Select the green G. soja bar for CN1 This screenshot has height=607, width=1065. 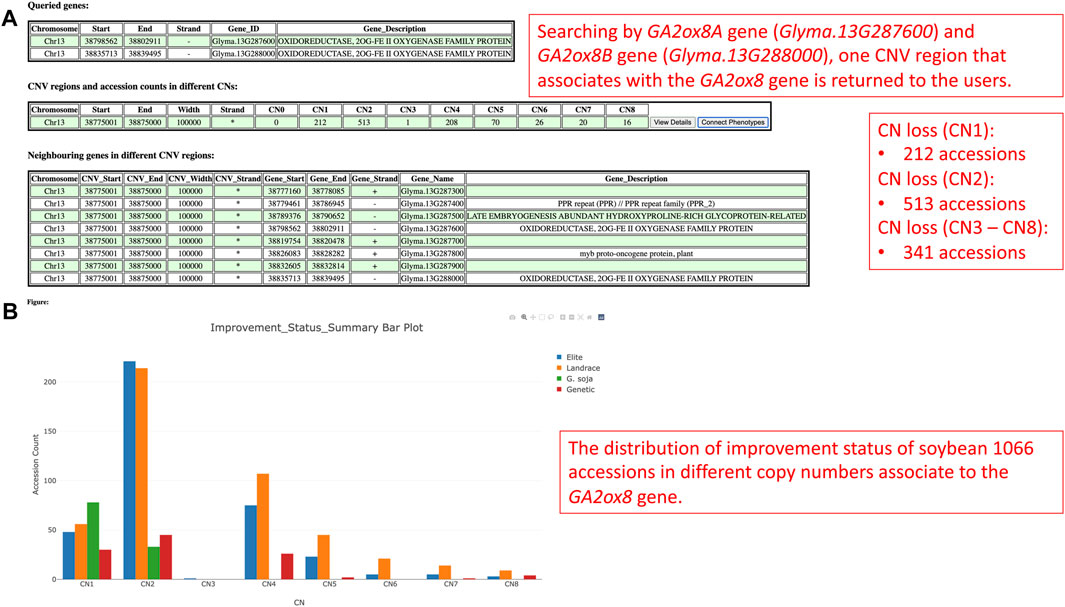tap(93, 540)
